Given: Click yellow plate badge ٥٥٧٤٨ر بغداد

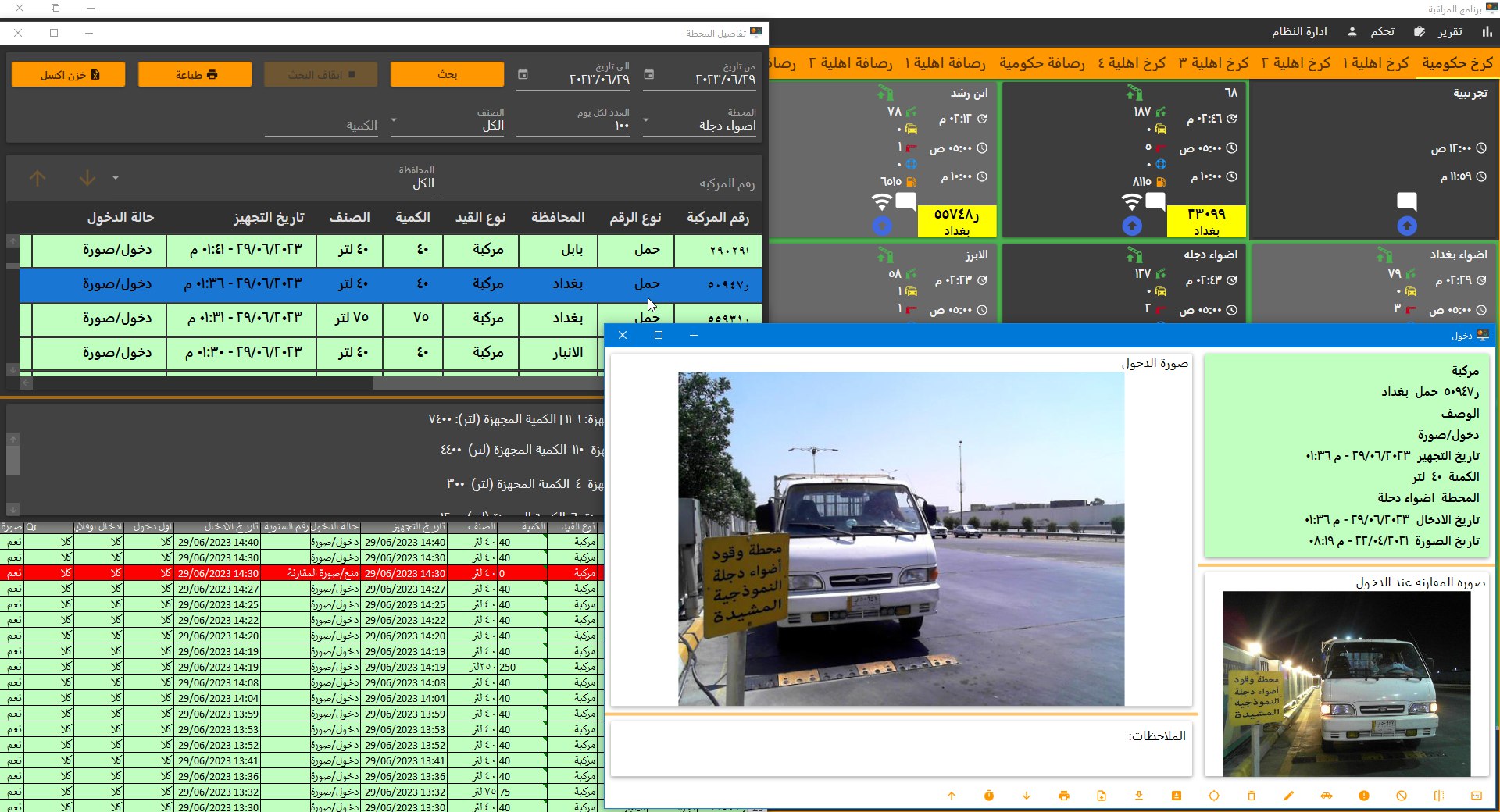Looking at the screenshot, I should [957, 221].
